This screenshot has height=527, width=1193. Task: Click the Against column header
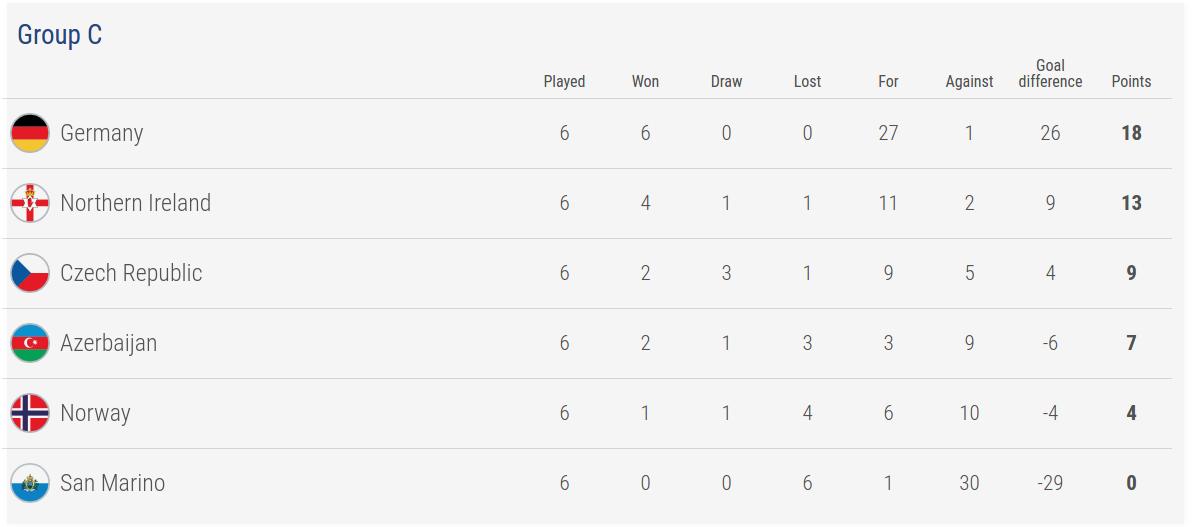(969, 82)
